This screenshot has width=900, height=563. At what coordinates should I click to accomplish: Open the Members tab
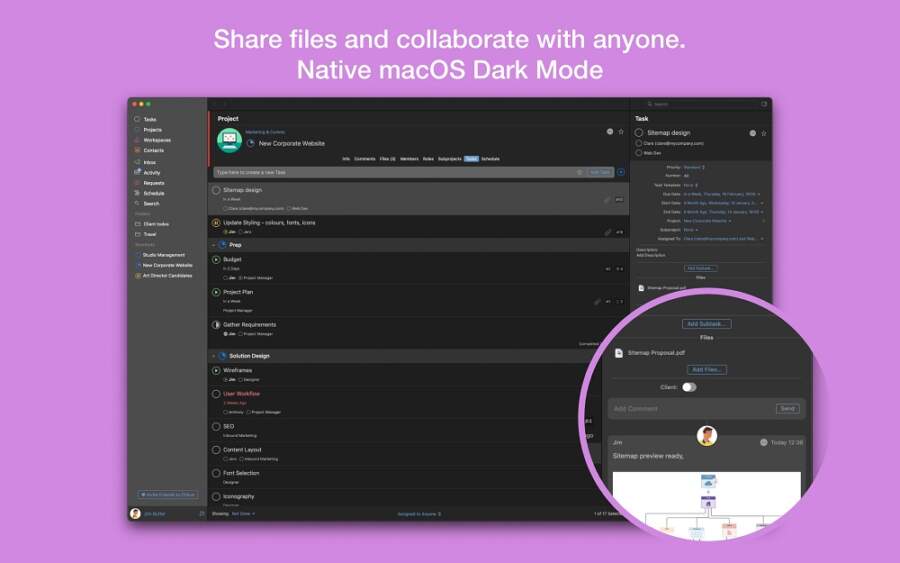(x=409, y=159)
